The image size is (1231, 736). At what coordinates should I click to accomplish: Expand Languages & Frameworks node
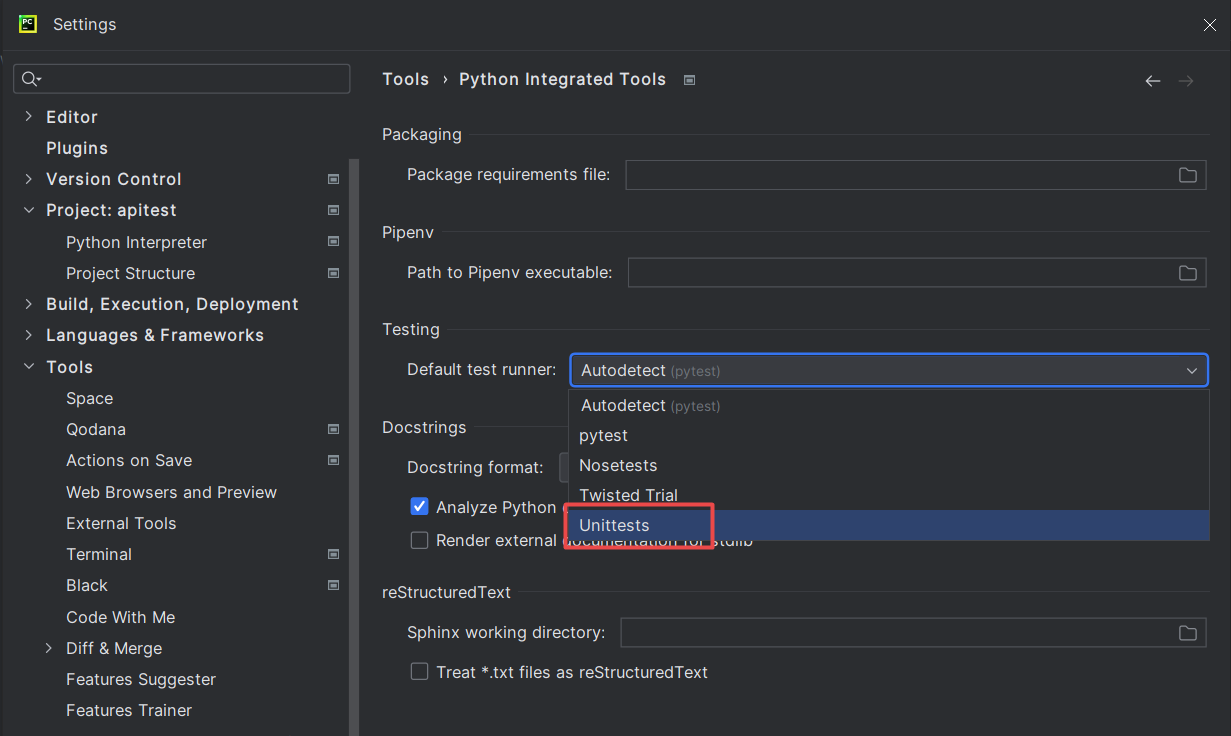point(28,335)
